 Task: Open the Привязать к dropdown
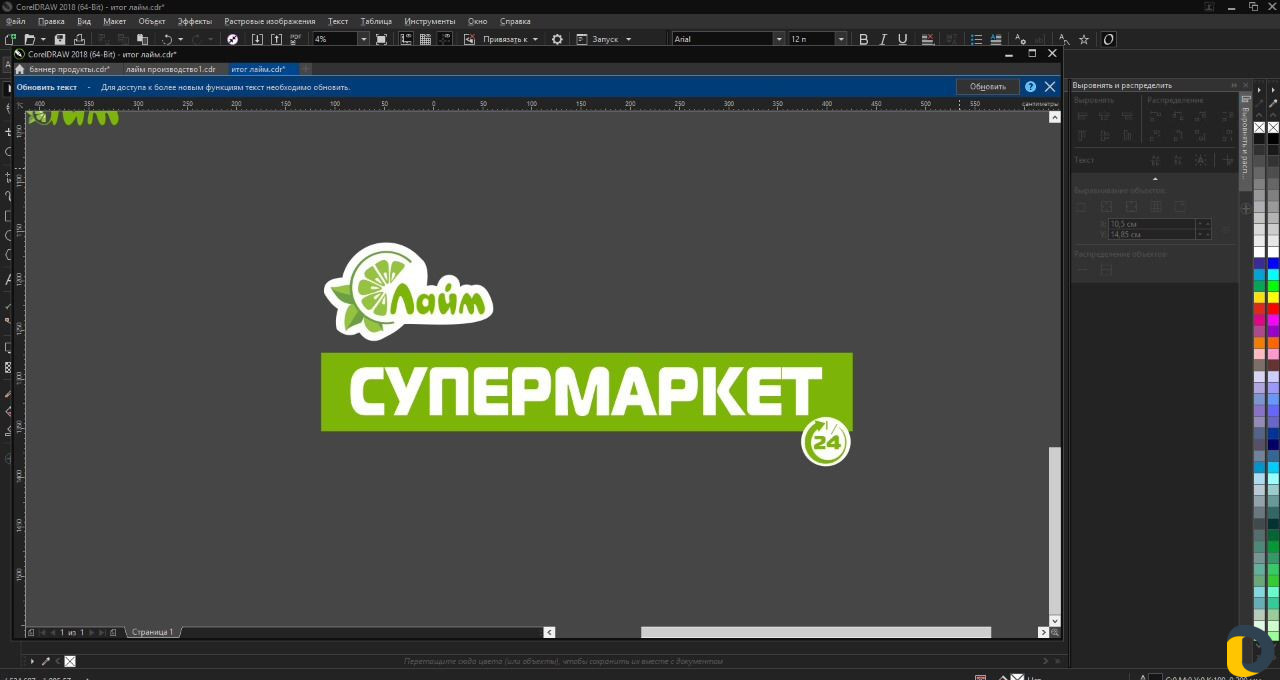coord(510,39)
